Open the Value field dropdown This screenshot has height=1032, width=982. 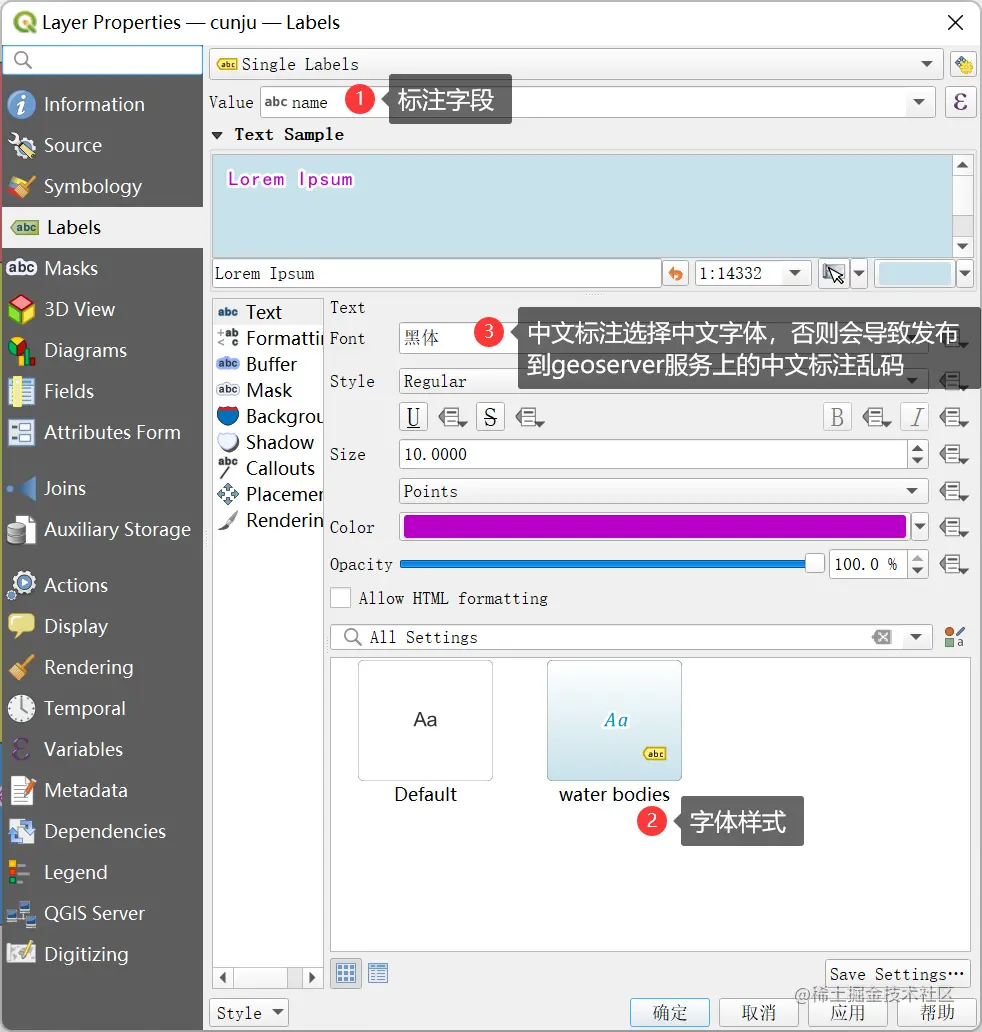919,102
